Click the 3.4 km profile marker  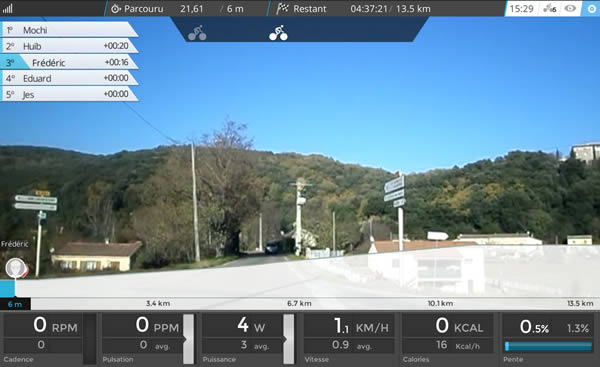click(x=158, y=303)
